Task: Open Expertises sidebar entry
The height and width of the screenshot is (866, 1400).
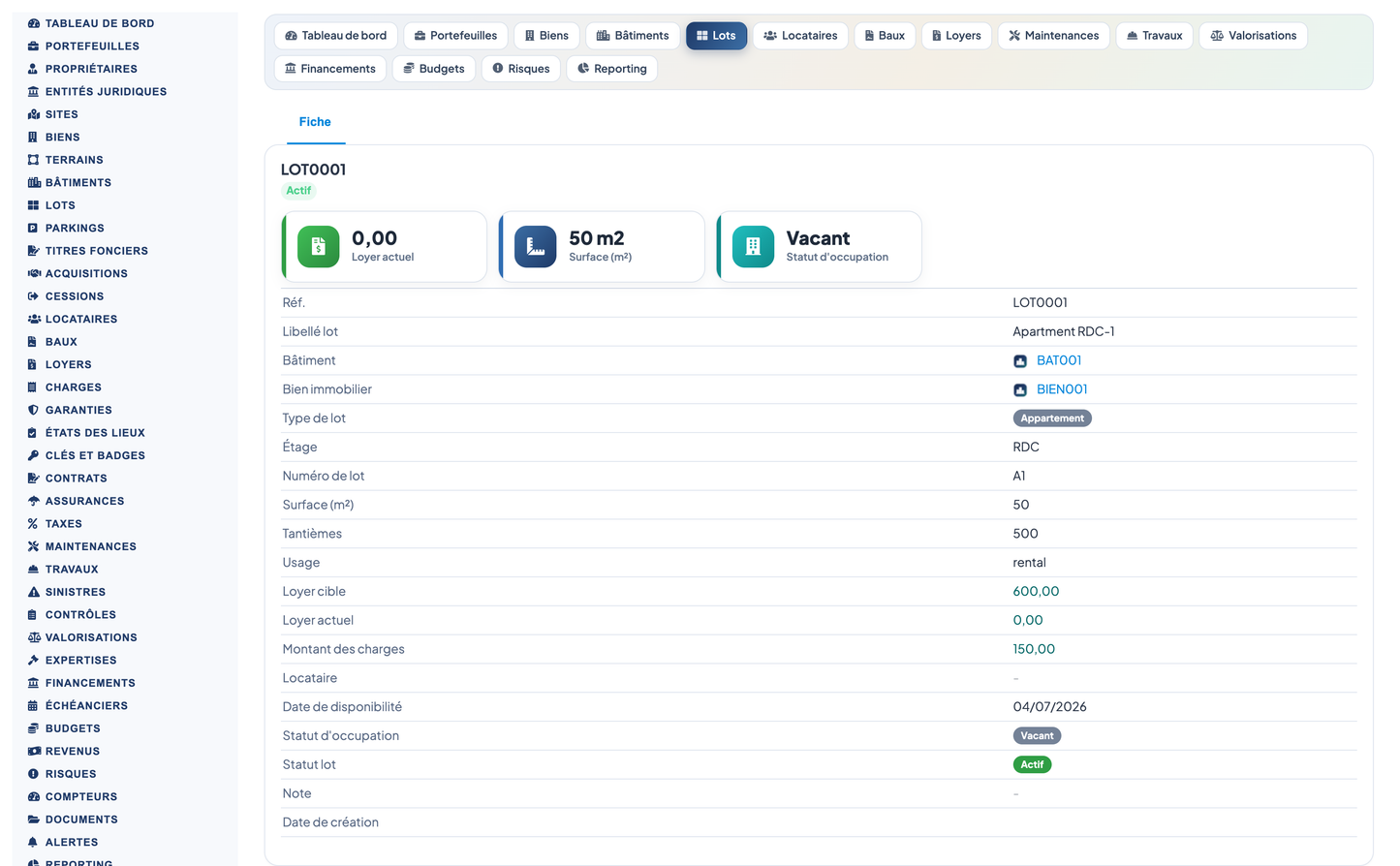Action: point(73,661)
